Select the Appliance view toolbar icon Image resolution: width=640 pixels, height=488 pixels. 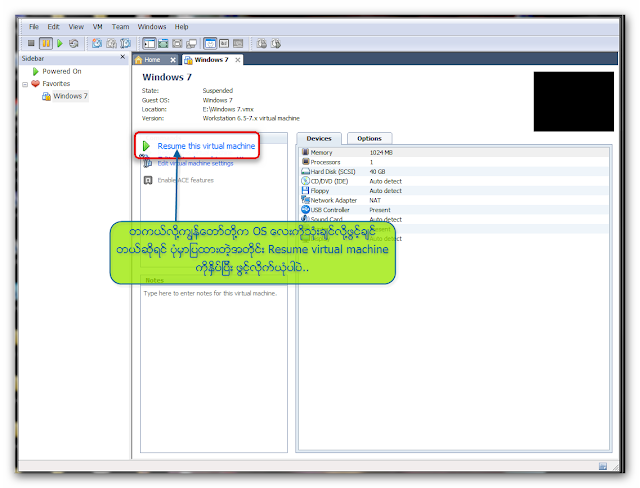point(224,43)
